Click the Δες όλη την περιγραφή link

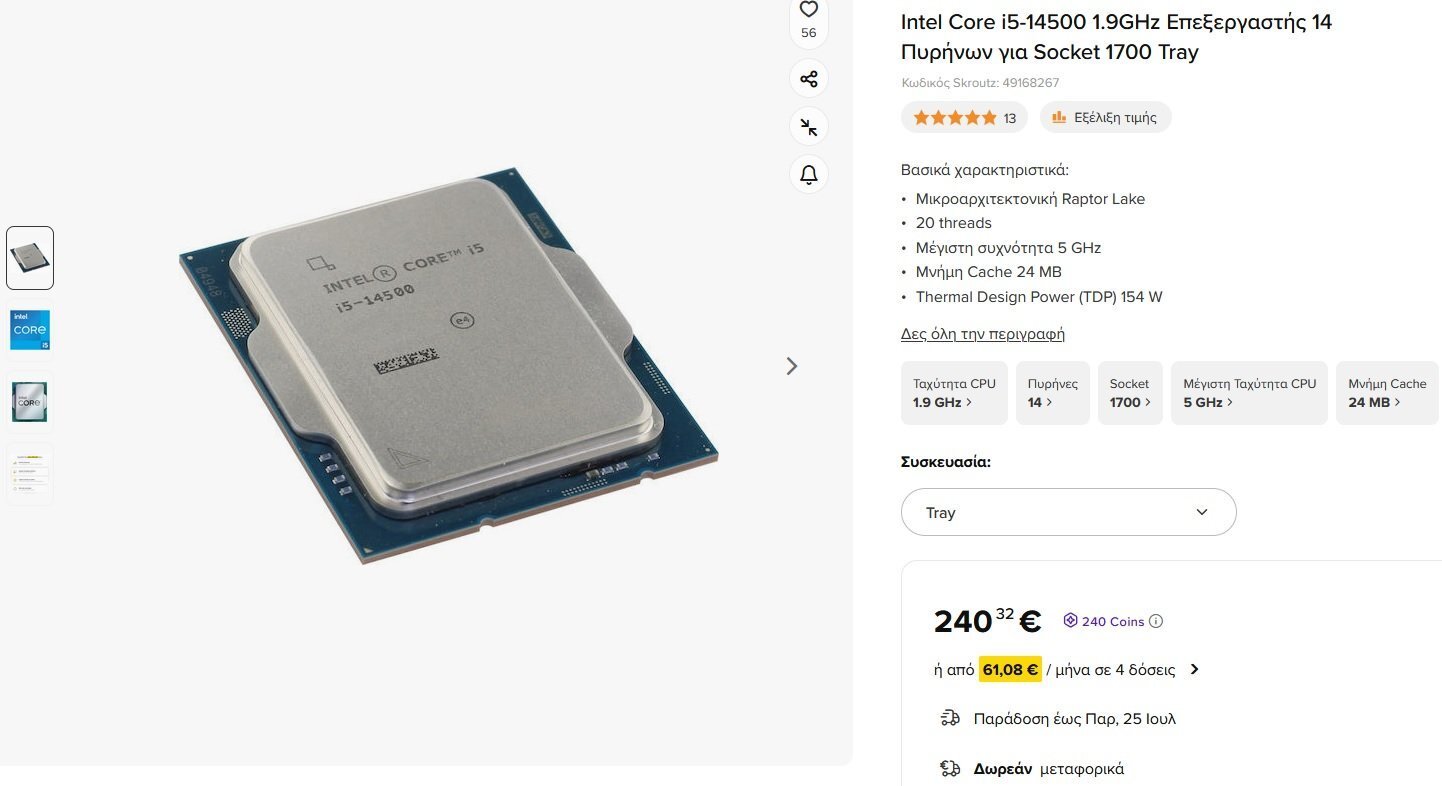point(983,334)
